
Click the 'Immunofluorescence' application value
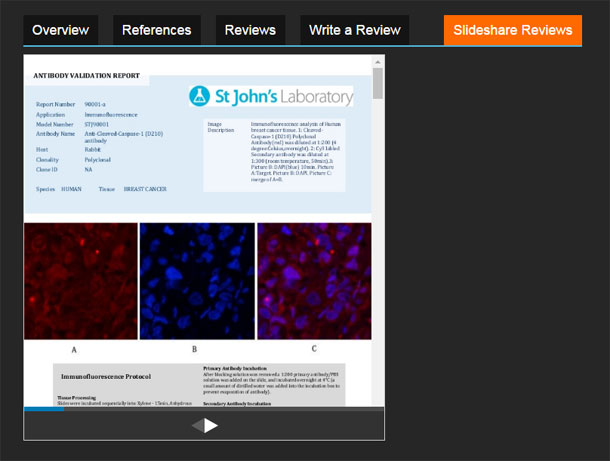click(111, 115)
